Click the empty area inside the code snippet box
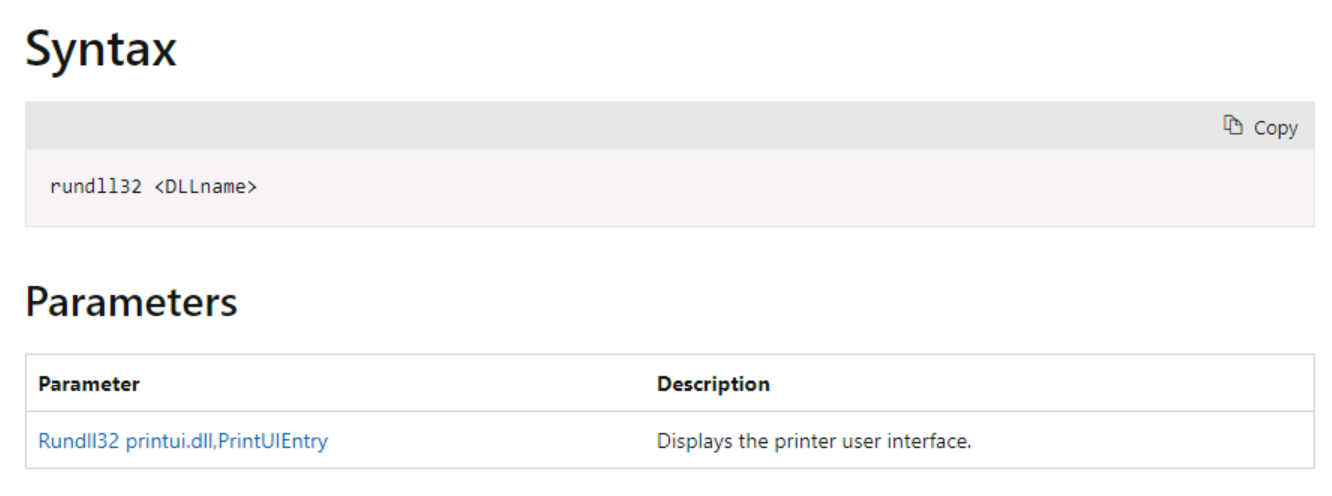 [x=780, y=188]
